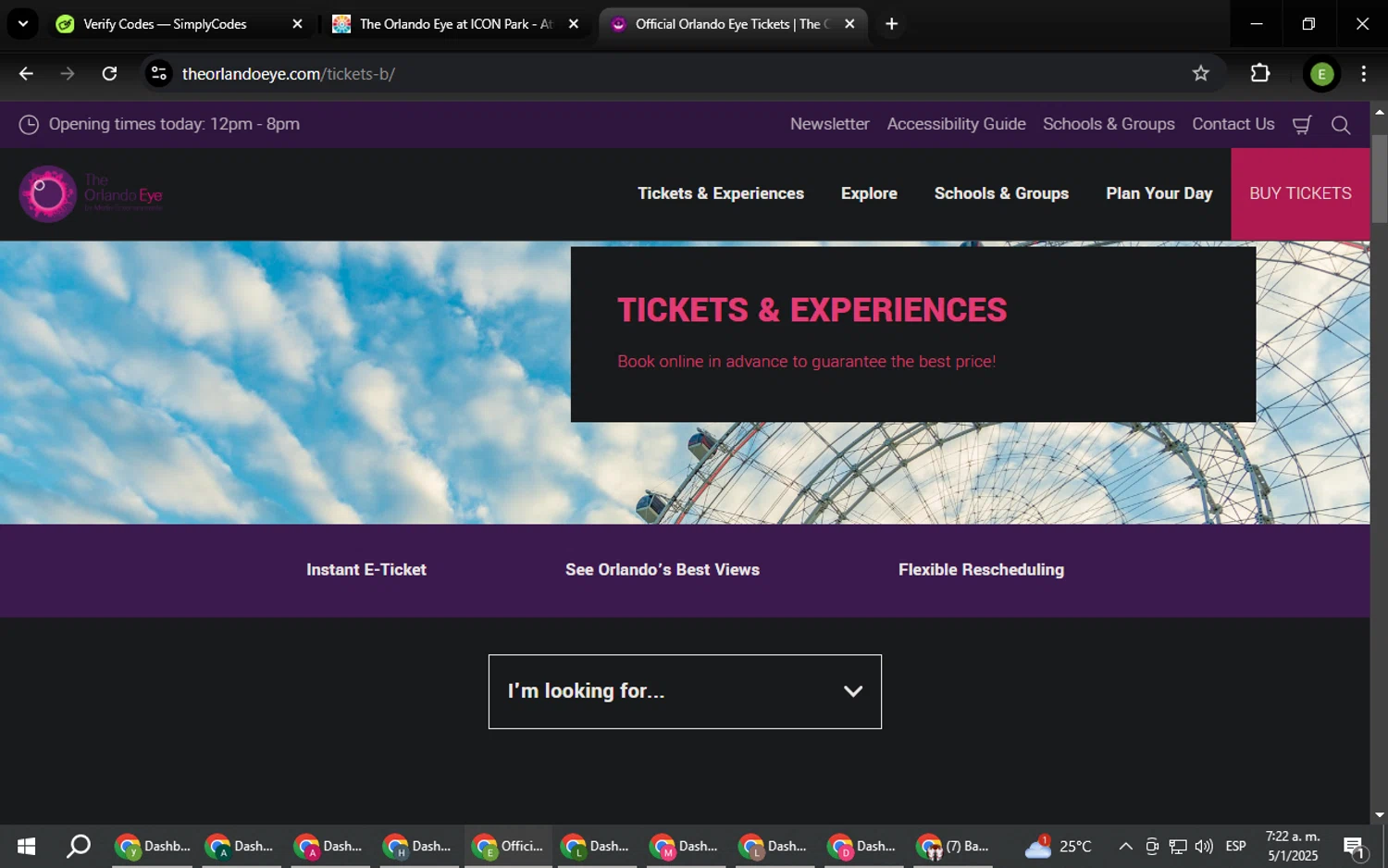1388x868 pixels.
Task: Click the site search magnifier icon
Action: coord(1341,125)
